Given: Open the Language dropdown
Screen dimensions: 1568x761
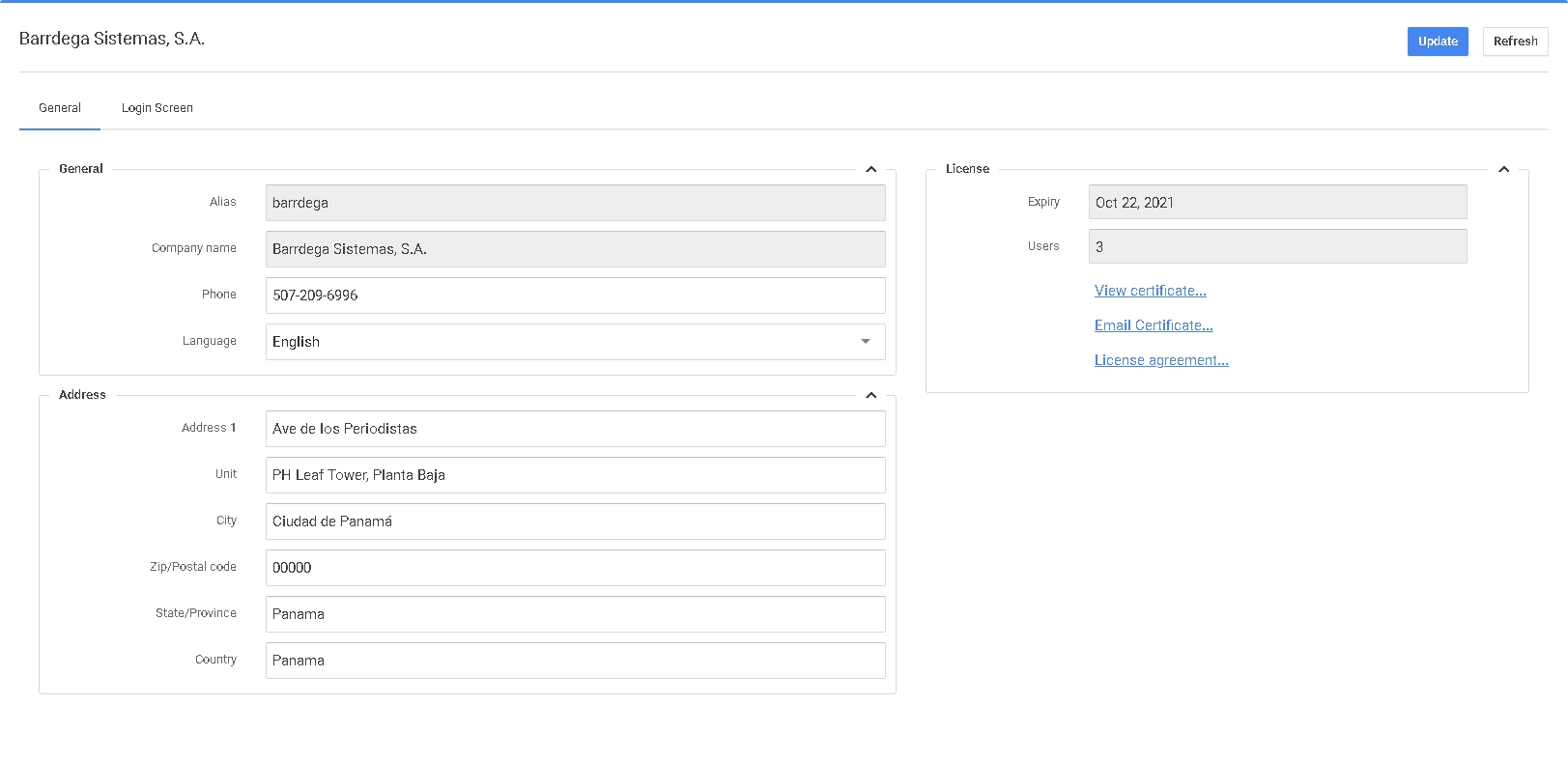Looking at the screenshot, I should [575, 342].
